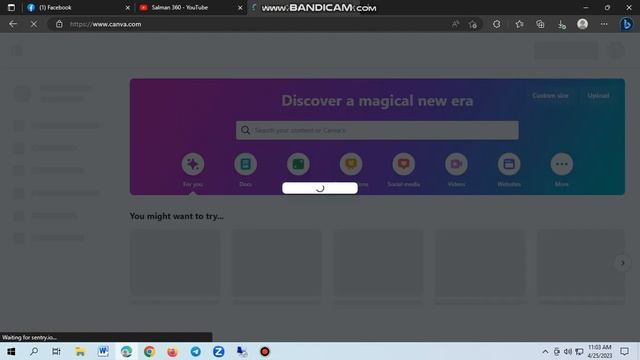
Task: Open browser Extensions puzzle icon
Action: pyautogui.click(x=496, y=24)
